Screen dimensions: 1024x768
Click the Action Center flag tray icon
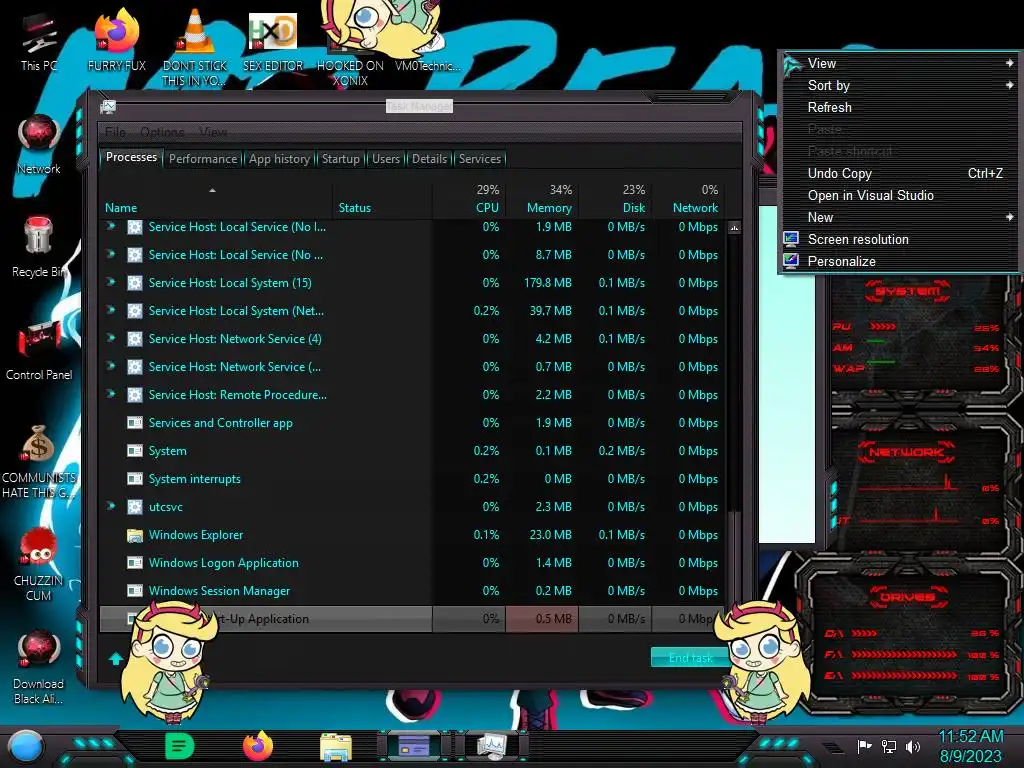click(x=864, y=746)
